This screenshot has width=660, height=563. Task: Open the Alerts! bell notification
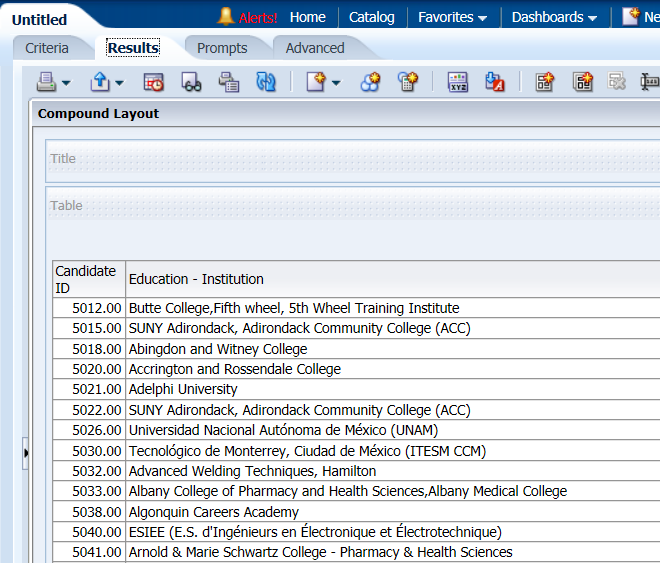247,17
